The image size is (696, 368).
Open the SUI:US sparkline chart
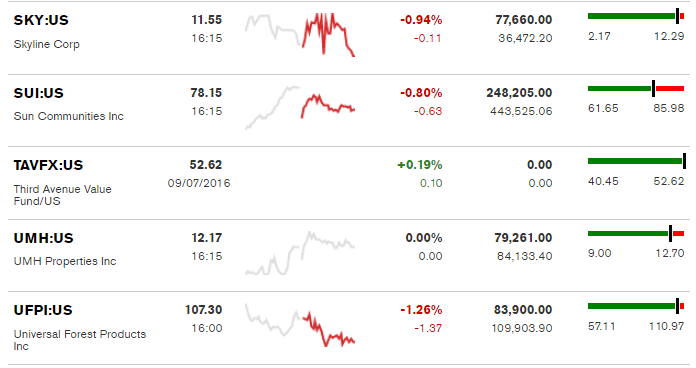[x=300, y=107]
